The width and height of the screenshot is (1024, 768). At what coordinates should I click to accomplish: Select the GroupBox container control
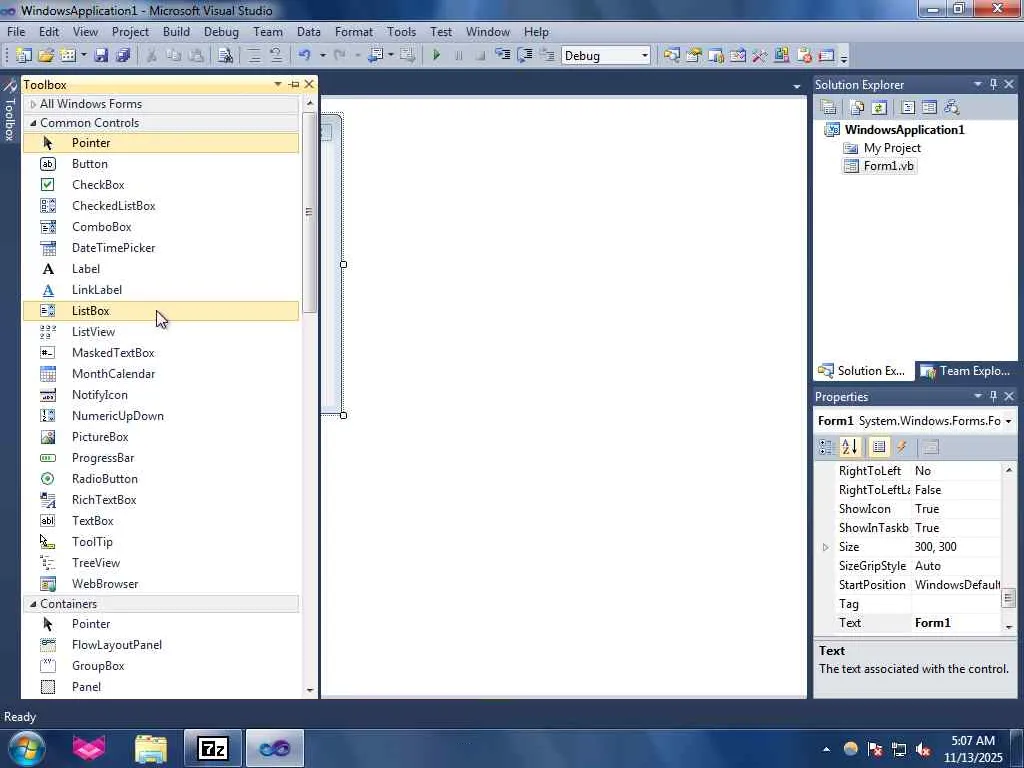[x=161, y=665]
